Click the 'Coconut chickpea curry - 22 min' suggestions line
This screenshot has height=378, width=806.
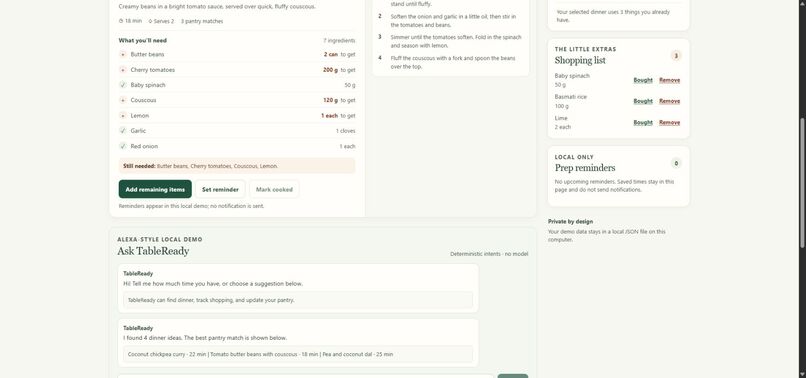pos(298,354)
